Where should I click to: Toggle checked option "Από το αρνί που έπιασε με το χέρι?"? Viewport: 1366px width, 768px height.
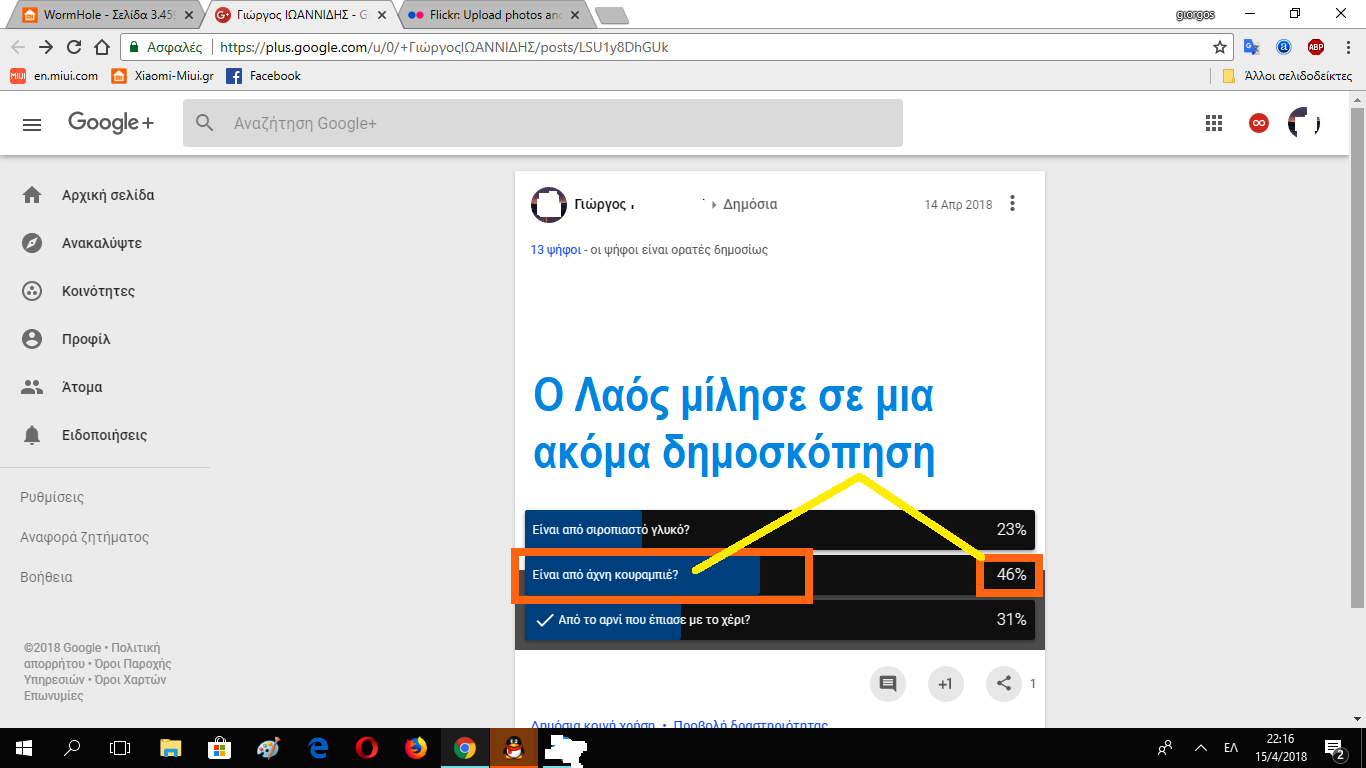(x=775, y=620)
